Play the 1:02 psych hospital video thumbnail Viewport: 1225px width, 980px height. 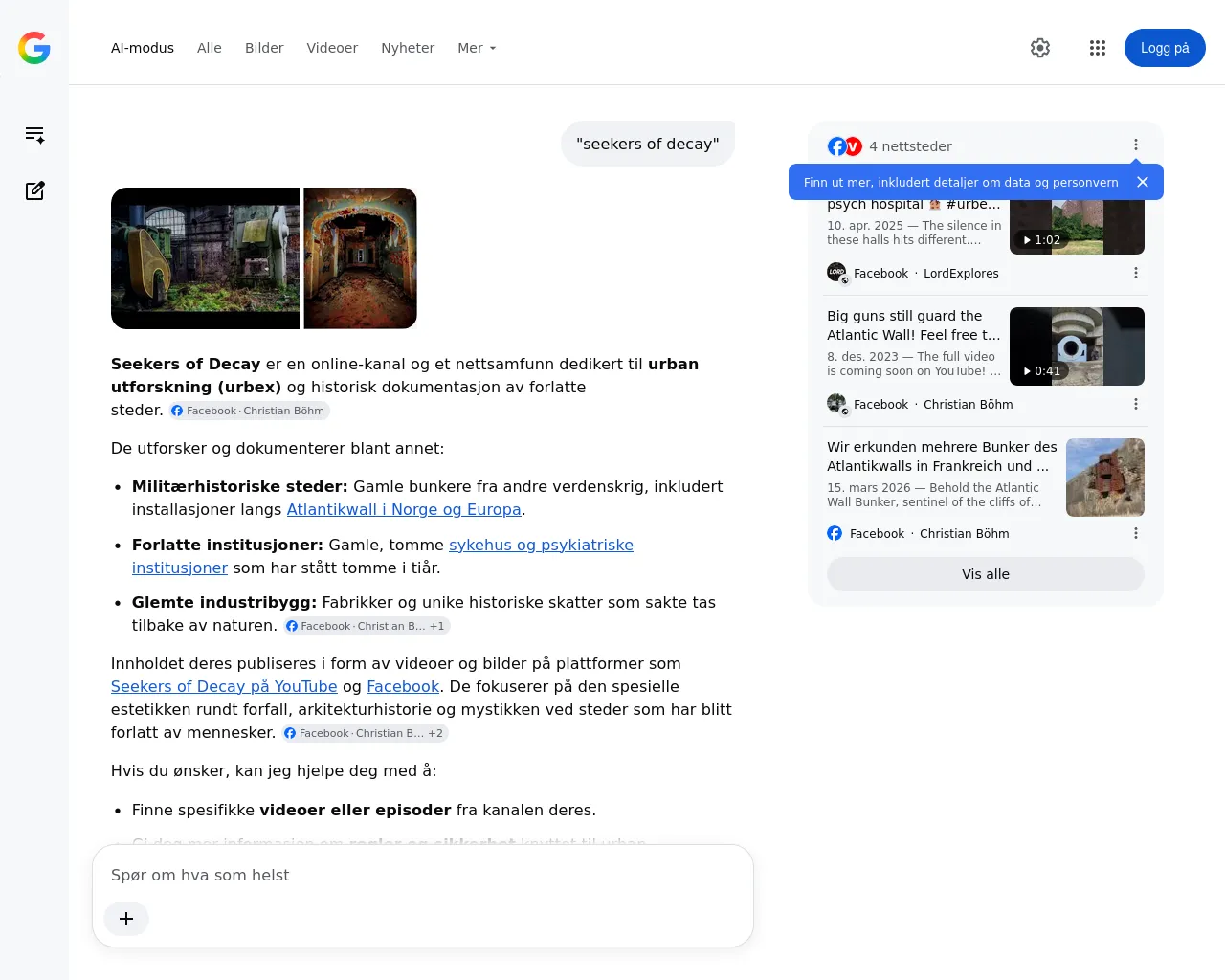coord(1077,227)
